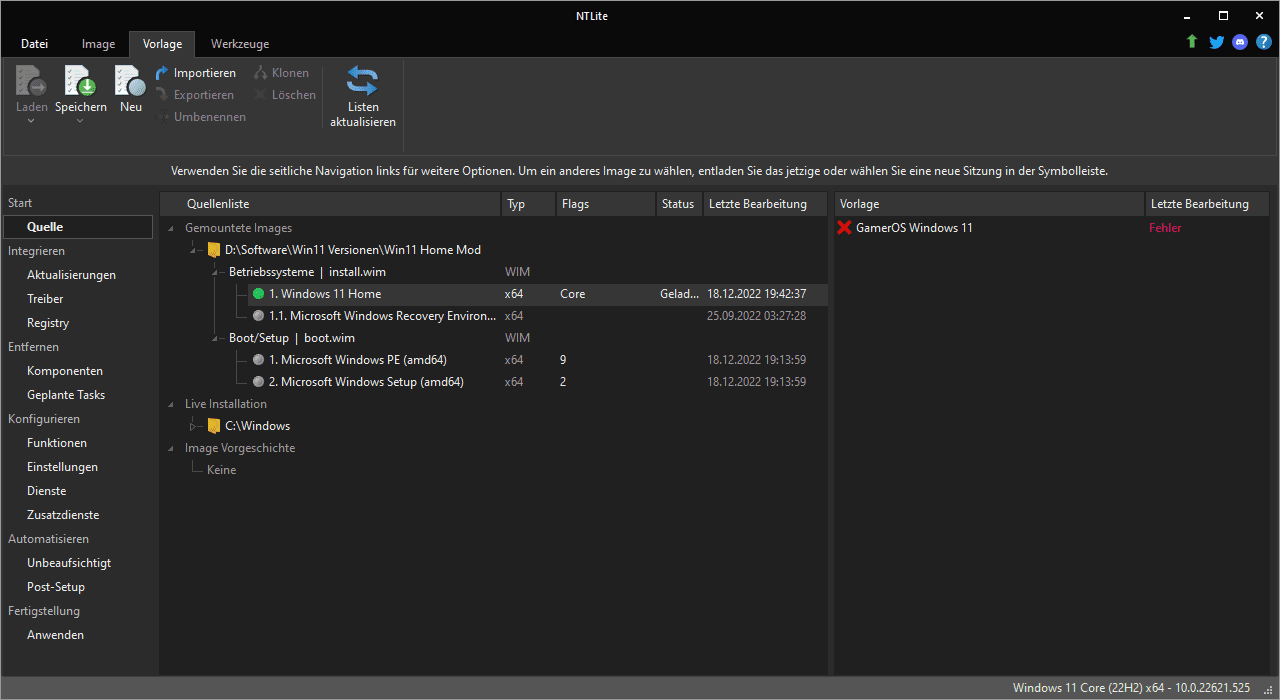Collapse the D:\Software\Win11 Versionen node
1280x700 pixels.
pos(193,250)
